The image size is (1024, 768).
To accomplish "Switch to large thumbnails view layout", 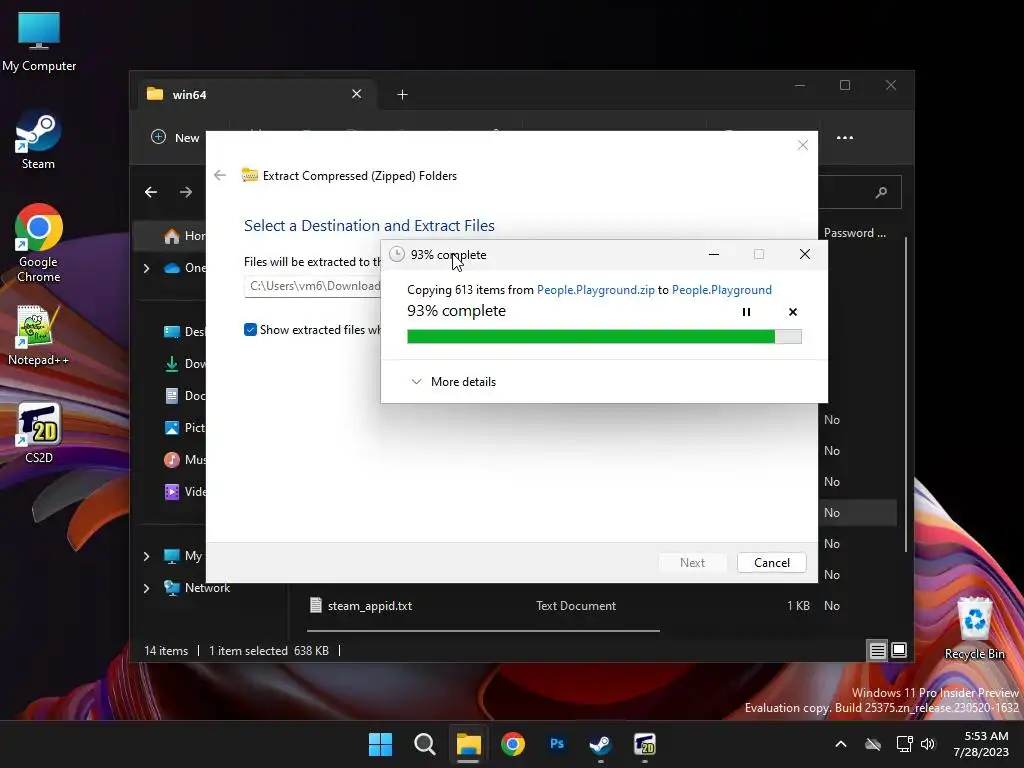I will [x=899, y=650].
